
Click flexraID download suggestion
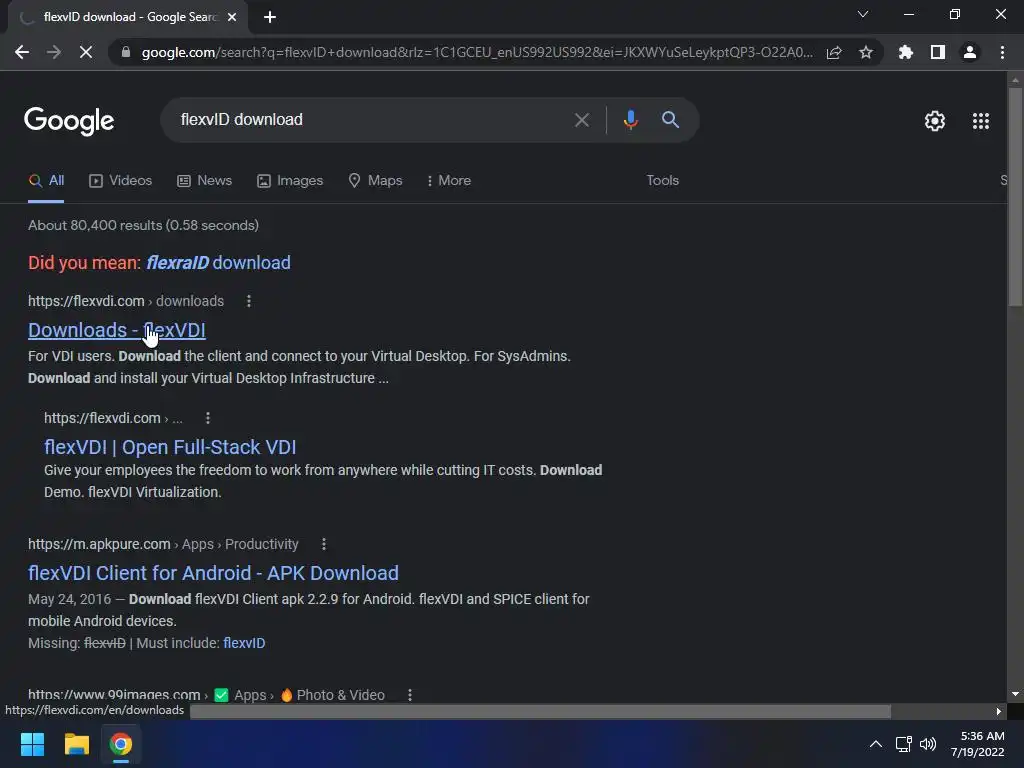pos(218,263)
